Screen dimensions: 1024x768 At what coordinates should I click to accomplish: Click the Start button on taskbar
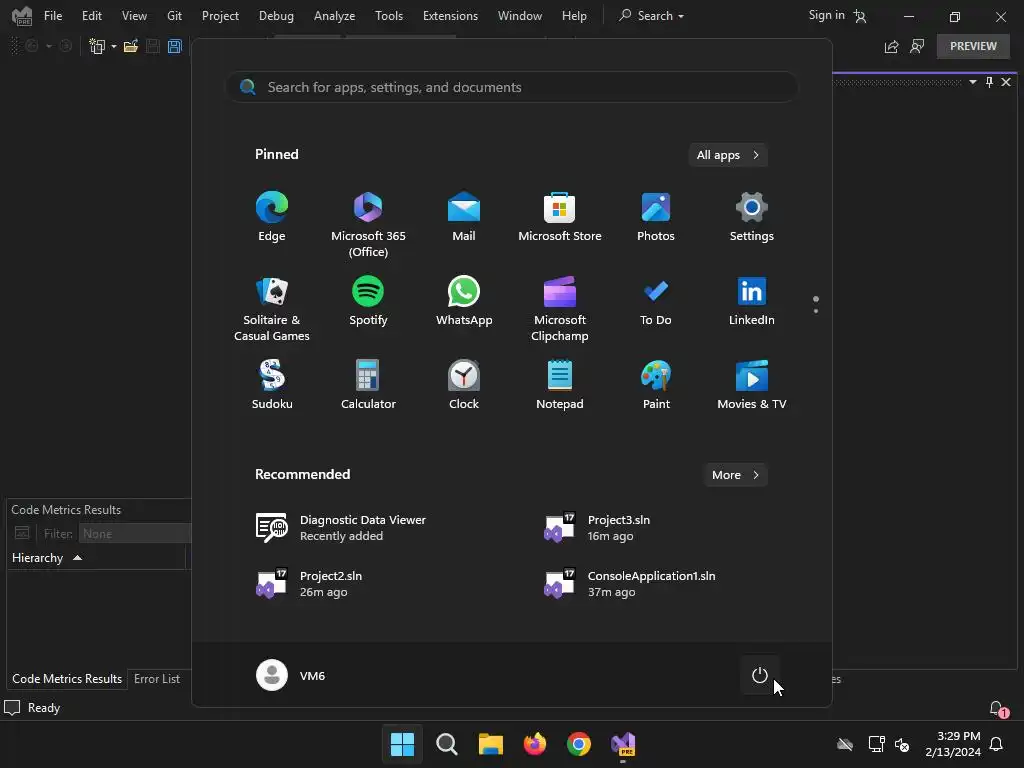pos(402,744)
